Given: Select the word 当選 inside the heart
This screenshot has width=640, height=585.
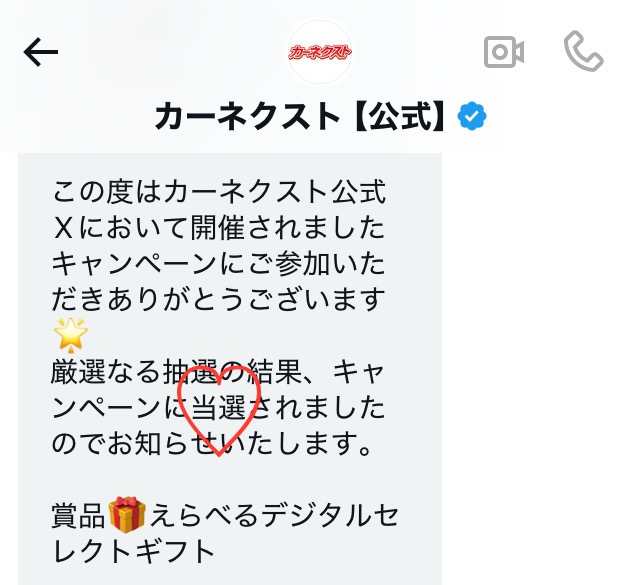Looking at the screenshot, I should point(219,407).
